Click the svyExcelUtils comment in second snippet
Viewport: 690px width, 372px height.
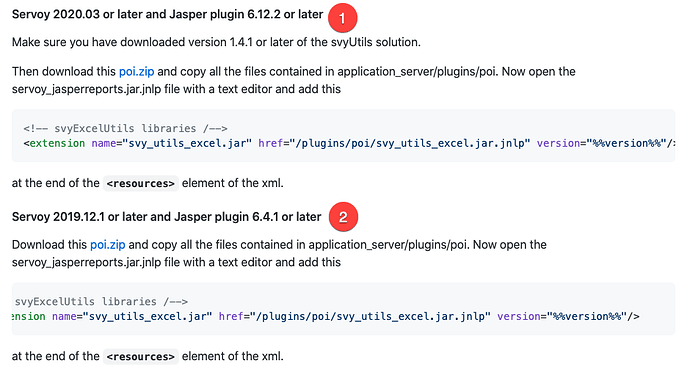click(x=101, y=301)
